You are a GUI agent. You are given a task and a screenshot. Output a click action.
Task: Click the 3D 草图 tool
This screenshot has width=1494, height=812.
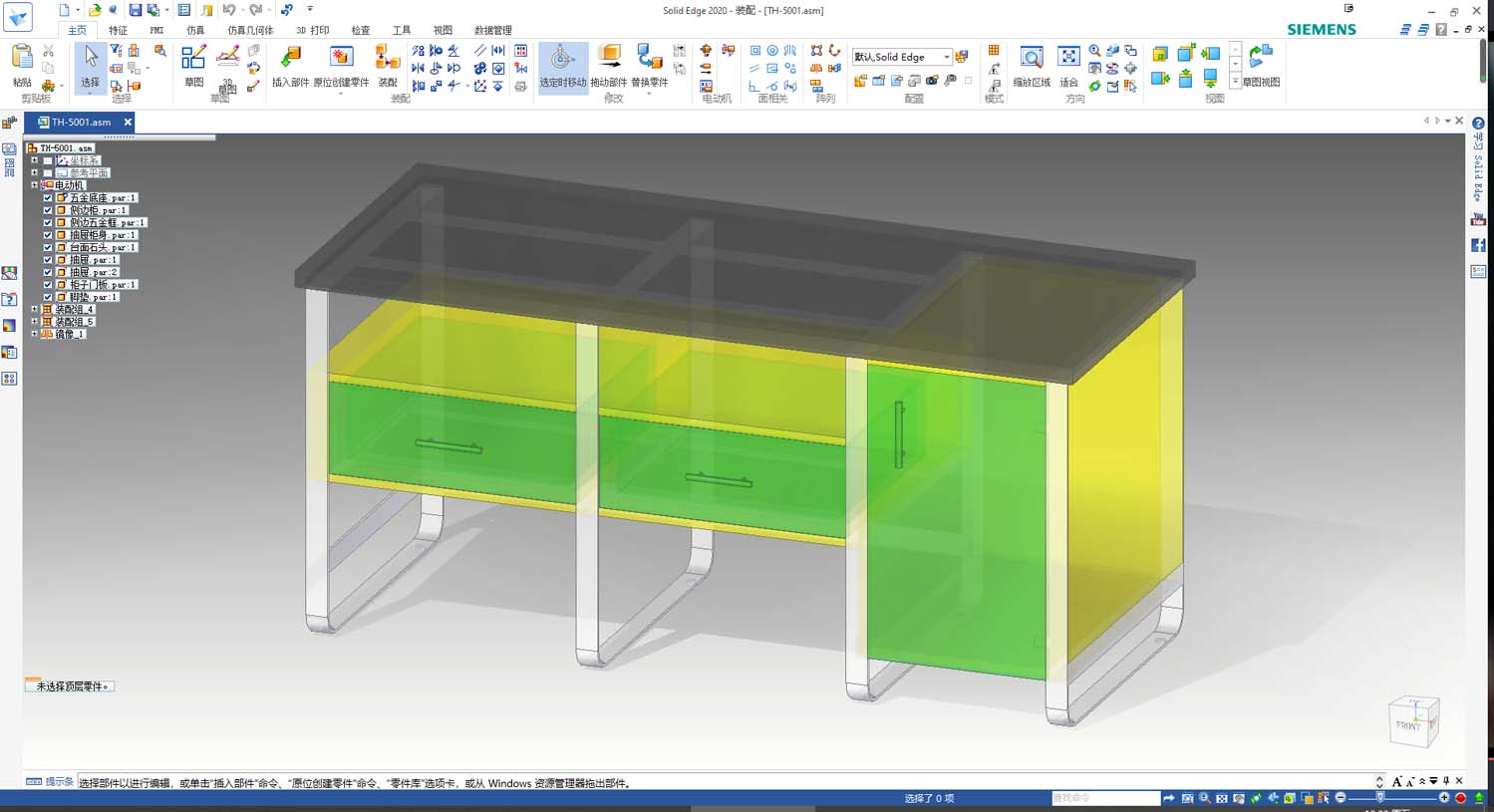click(227, 68)
